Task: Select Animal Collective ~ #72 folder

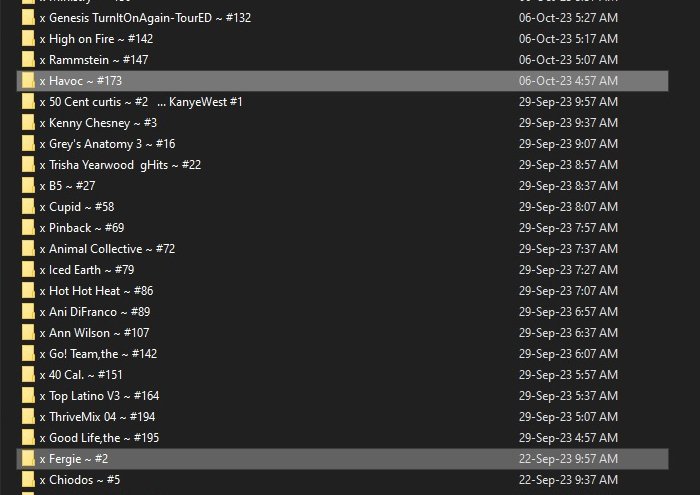Action: (x=107, y=249)
